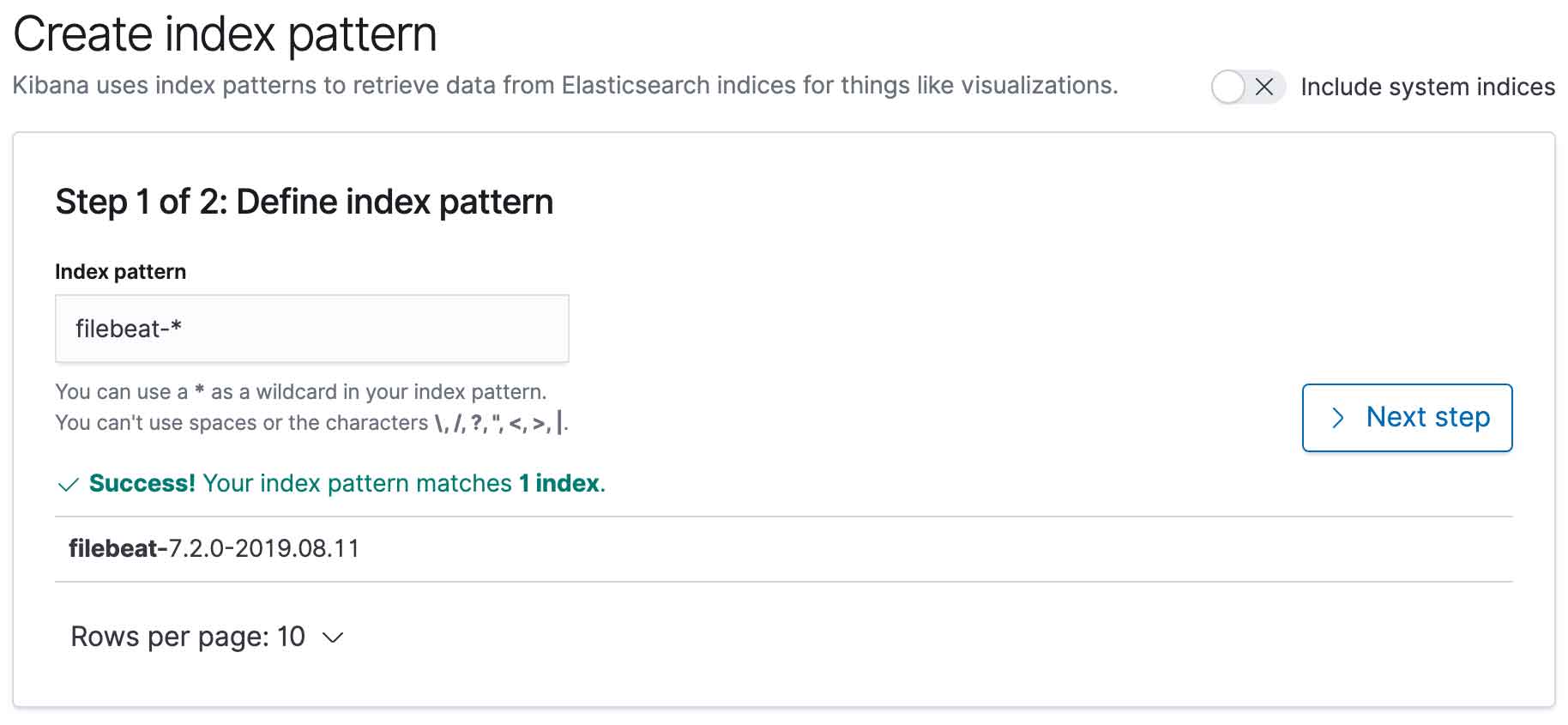The image size is (1568, 725).
Task: Click the green success checkmark icon
Action: click(68, 485)
